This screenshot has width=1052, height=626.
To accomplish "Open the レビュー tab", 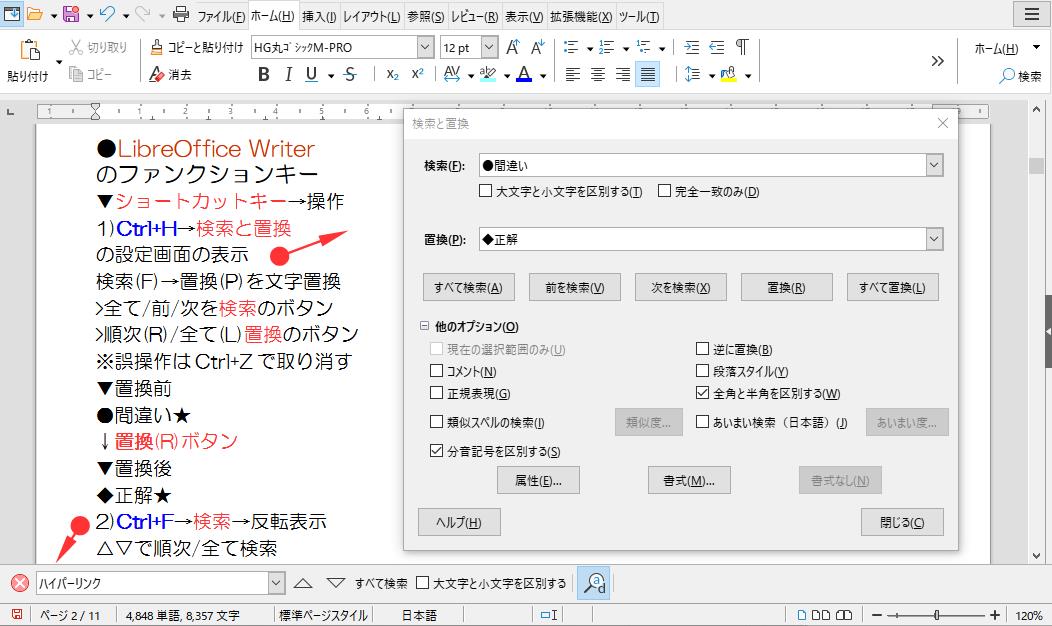I will (x=474, y=16).
